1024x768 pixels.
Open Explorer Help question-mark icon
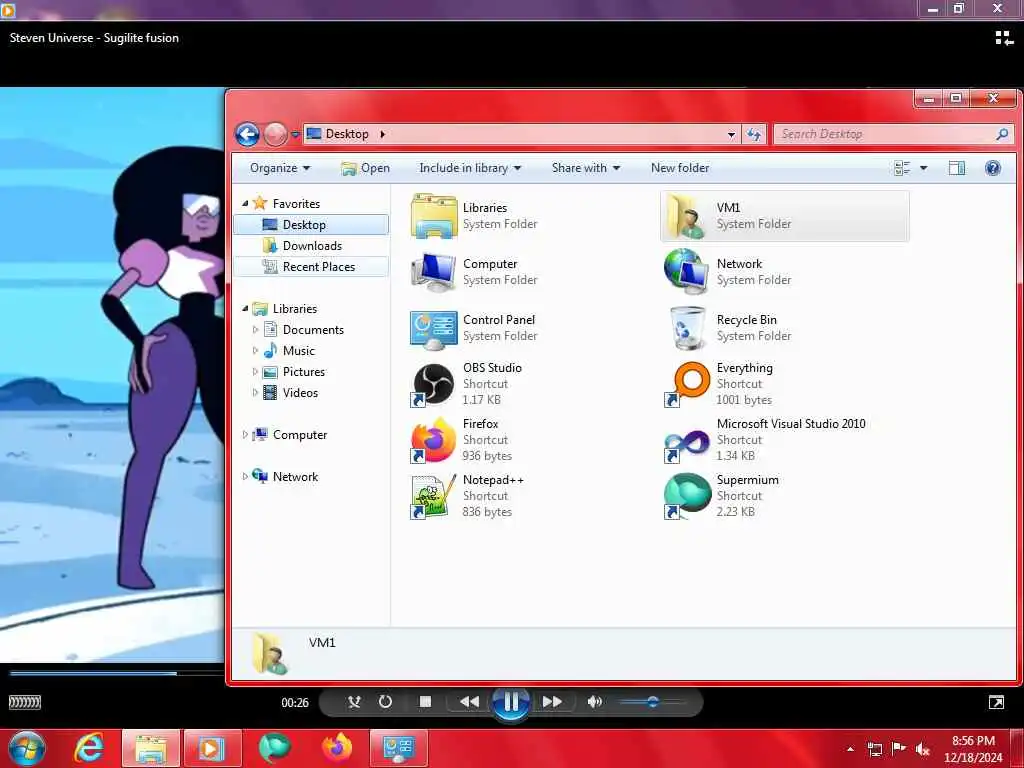click(993, 168)
